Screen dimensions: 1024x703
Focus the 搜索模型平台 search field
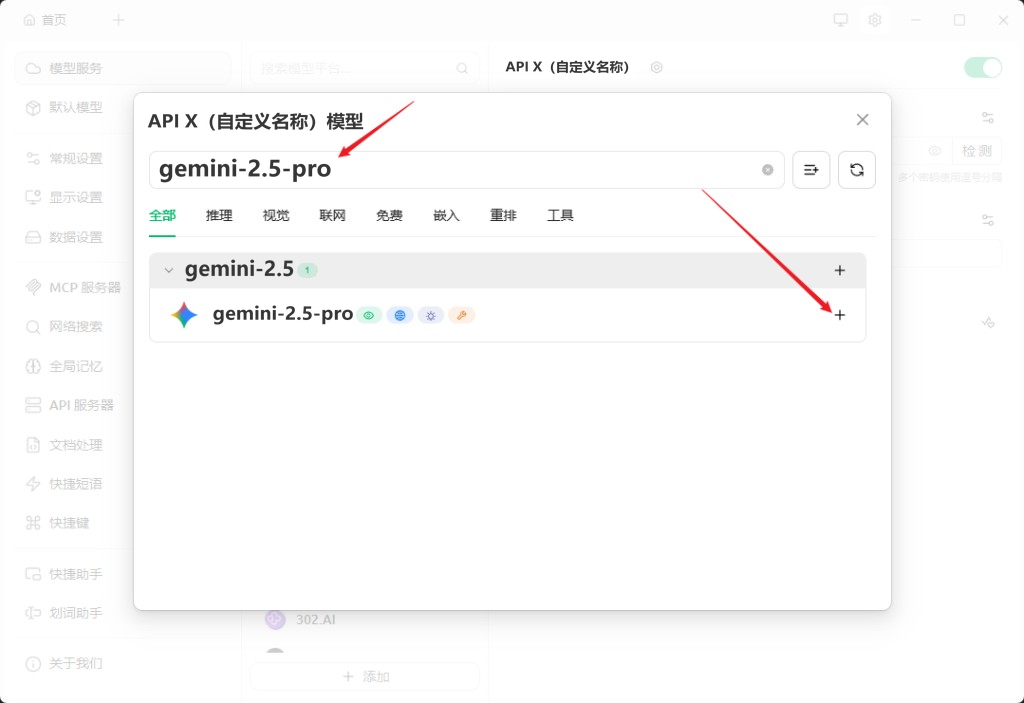coord(365,68)
